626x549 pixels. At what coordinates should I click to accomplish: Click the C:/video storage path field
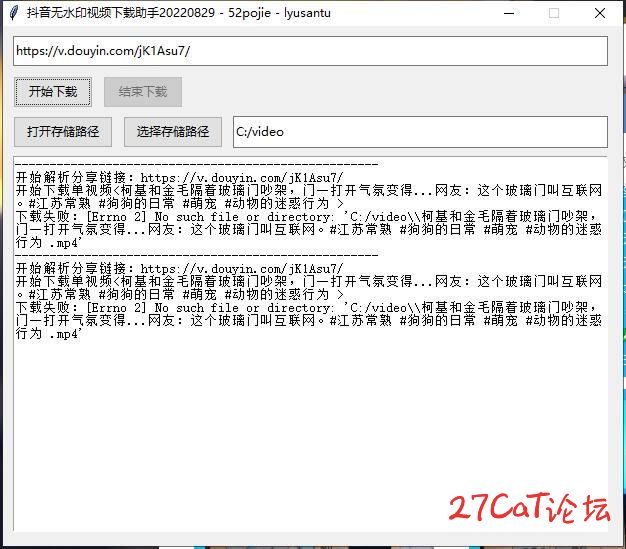(x=420, y=132)
